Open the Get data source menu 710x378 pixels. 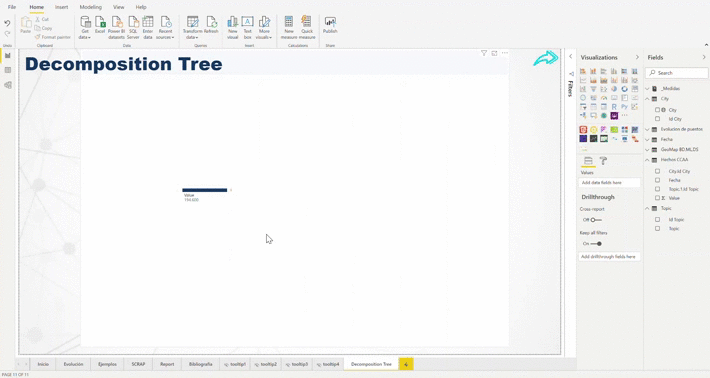click(x=85, y=27)
